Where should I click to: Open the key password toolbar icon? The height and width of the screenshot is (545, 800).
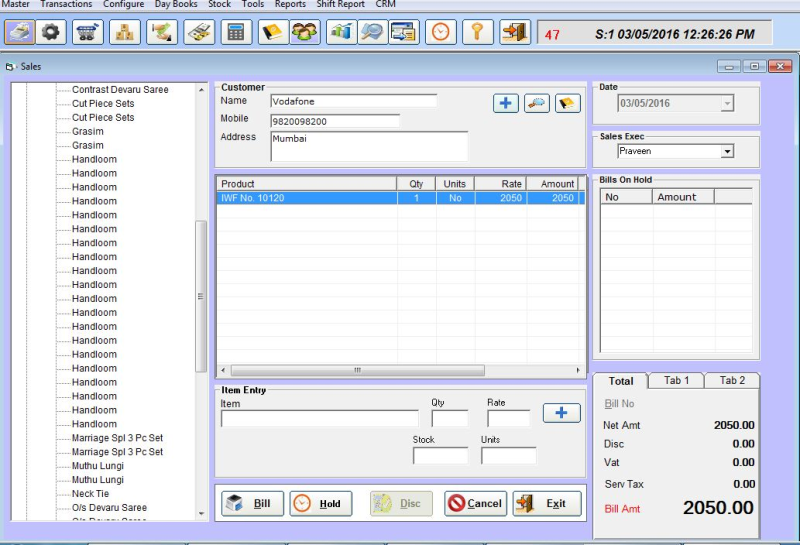[x=478, y=33]
